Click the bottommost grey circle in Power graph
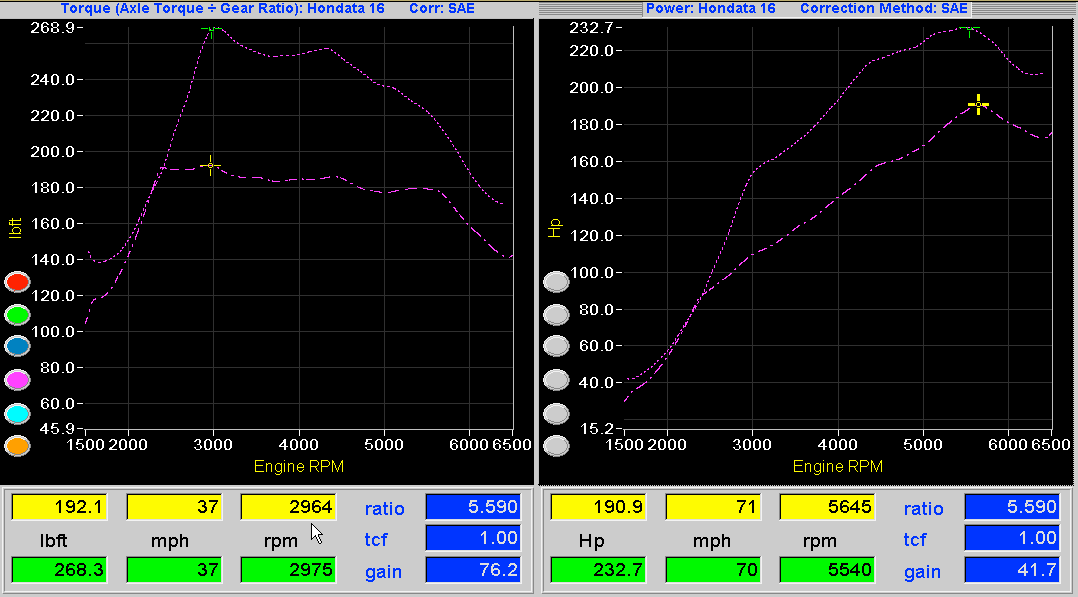 pos(556,446)
